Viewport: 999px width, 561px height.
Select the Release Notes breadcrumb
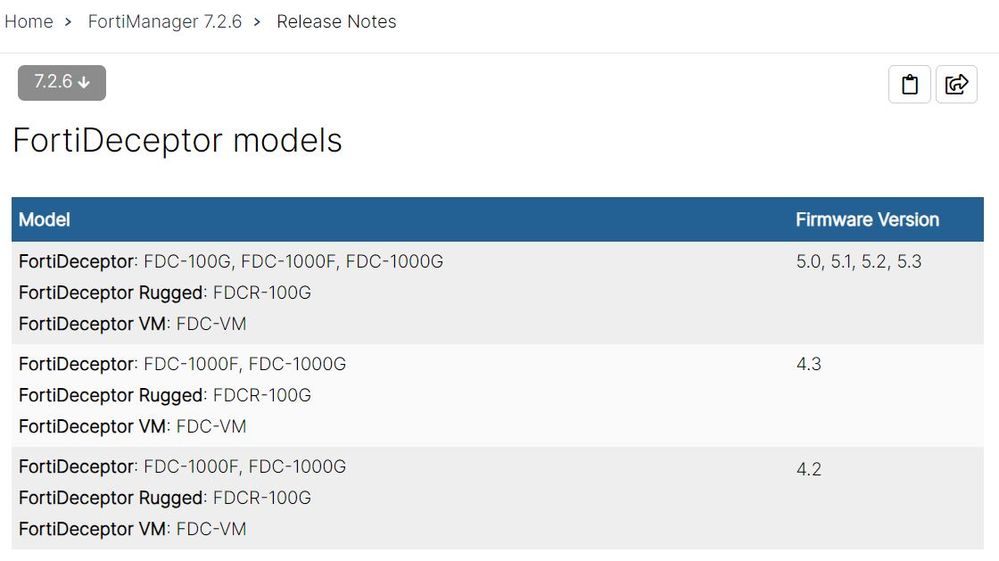pyautogui.click(x=336, y=22)
